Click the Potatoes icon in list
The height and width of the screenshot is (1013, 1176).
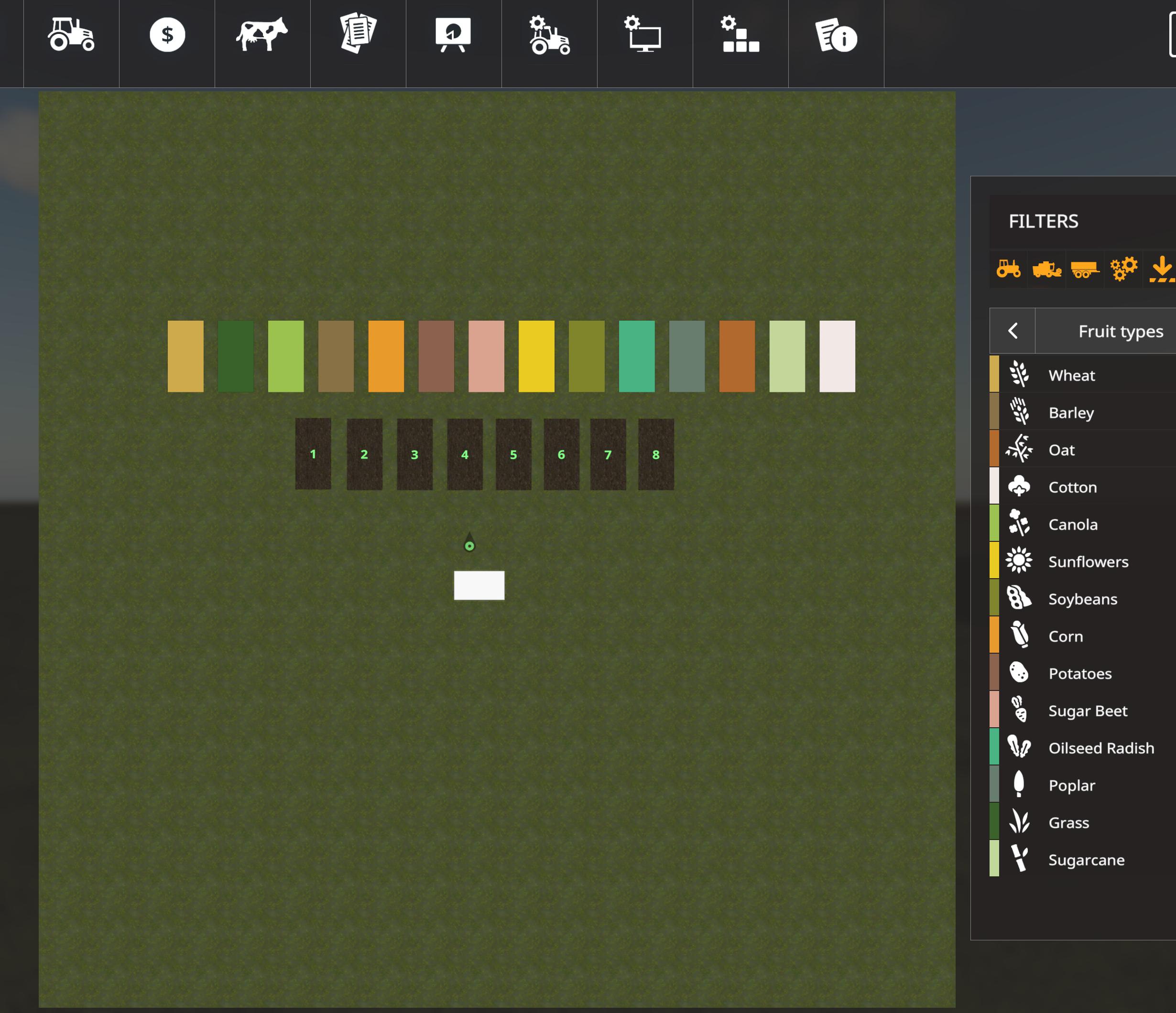point(1019,673)
